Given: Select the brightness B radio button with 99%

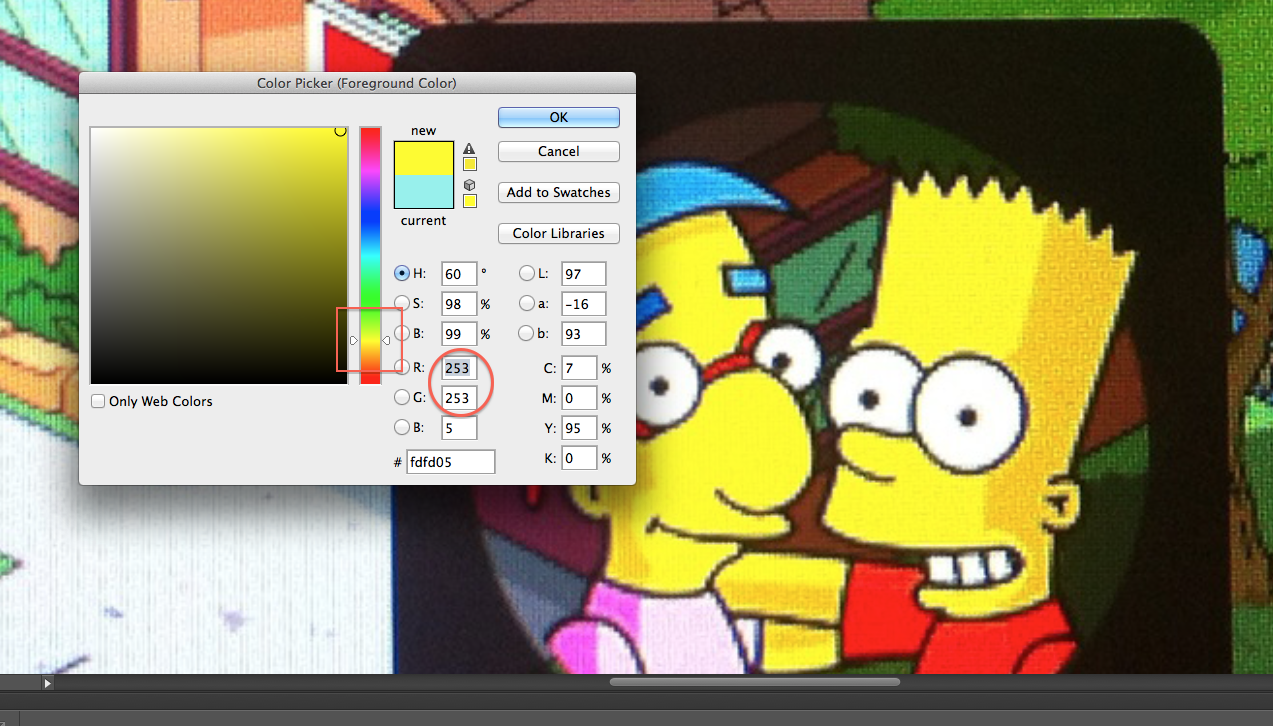Looking at the screenshot, I should [x=402, y=333].
